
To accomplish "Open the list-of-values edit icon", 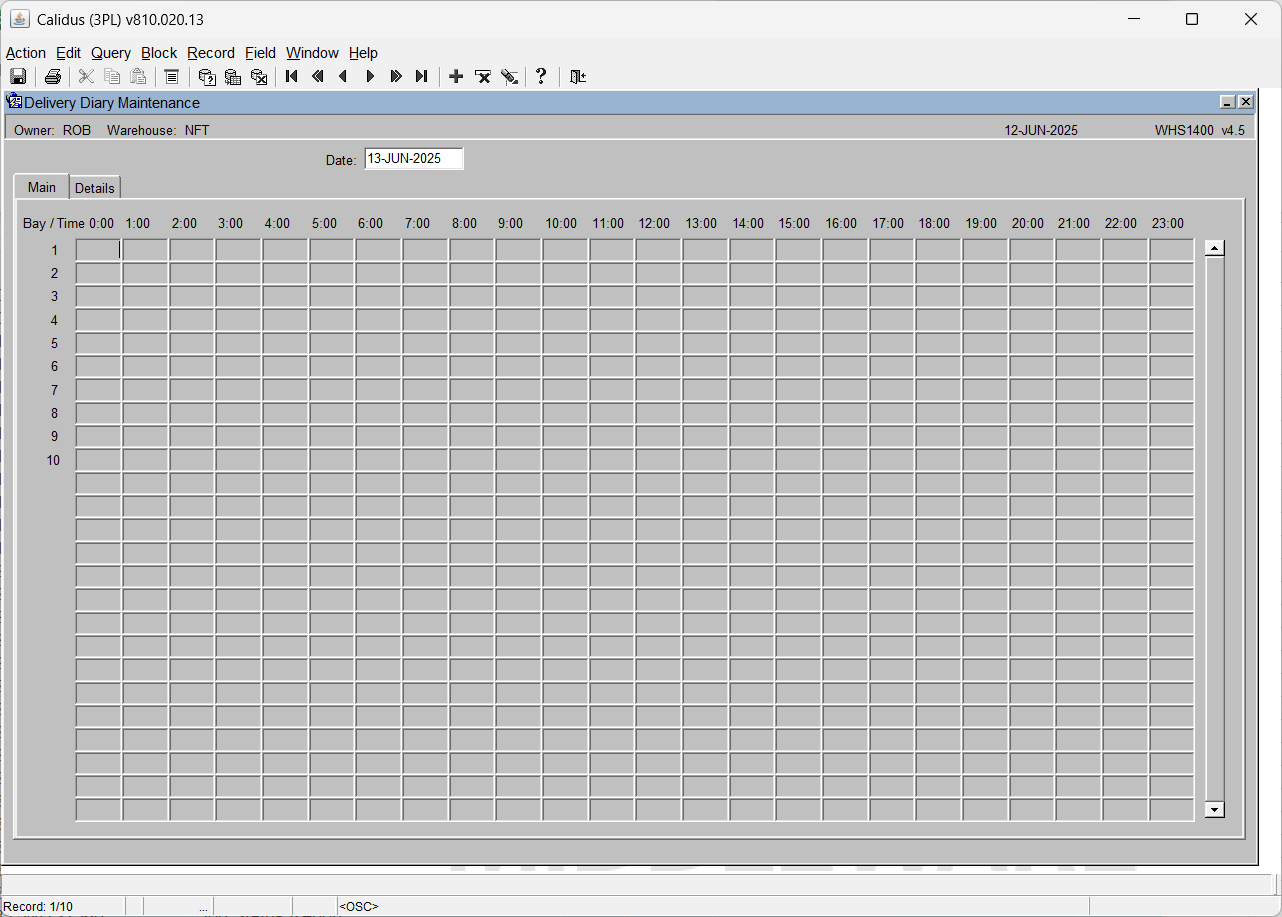I will pyautogui.click(x=171, y=77).
